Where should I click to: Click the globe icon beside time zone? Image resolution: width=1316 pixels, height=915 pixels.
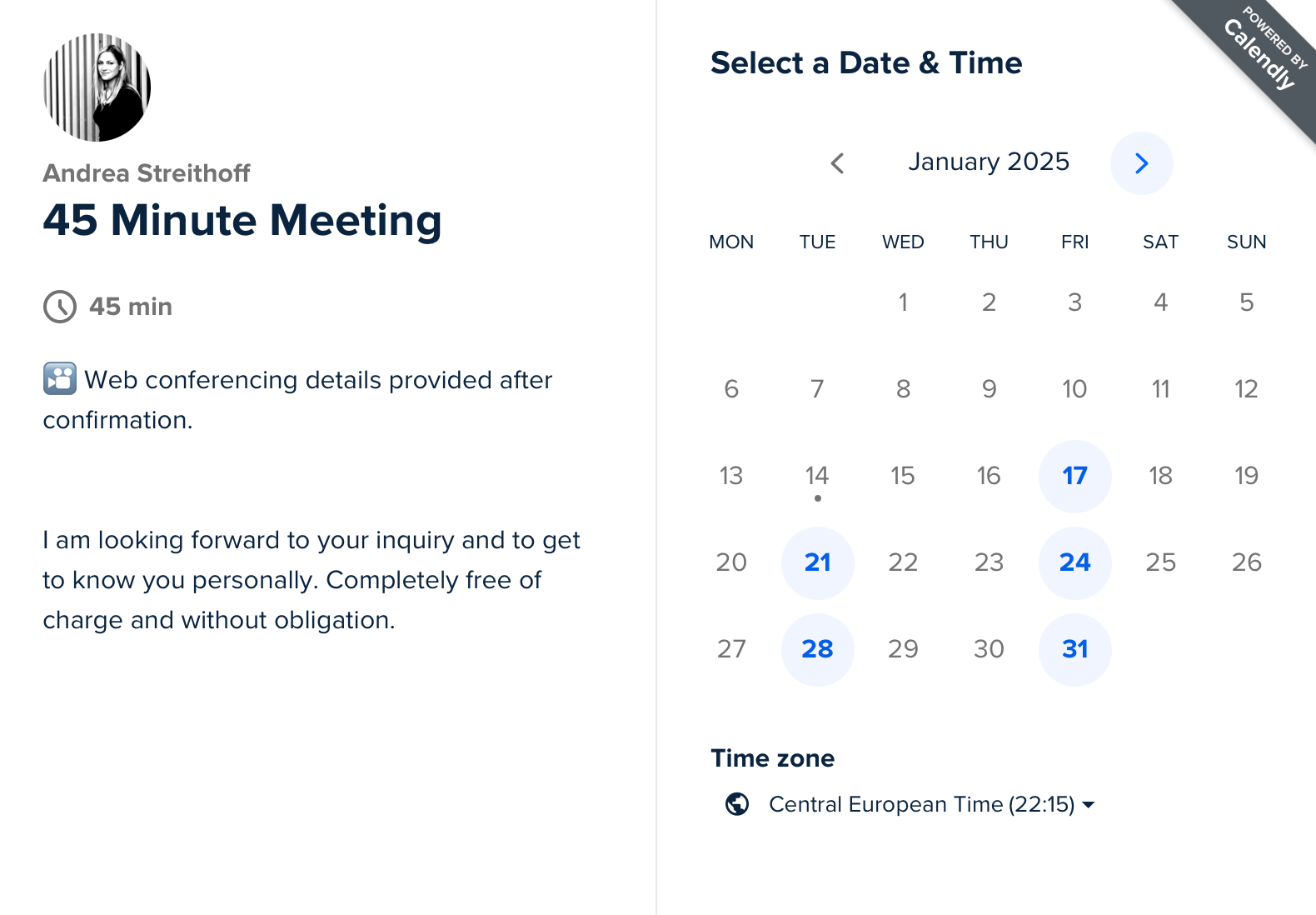point(737,804)
